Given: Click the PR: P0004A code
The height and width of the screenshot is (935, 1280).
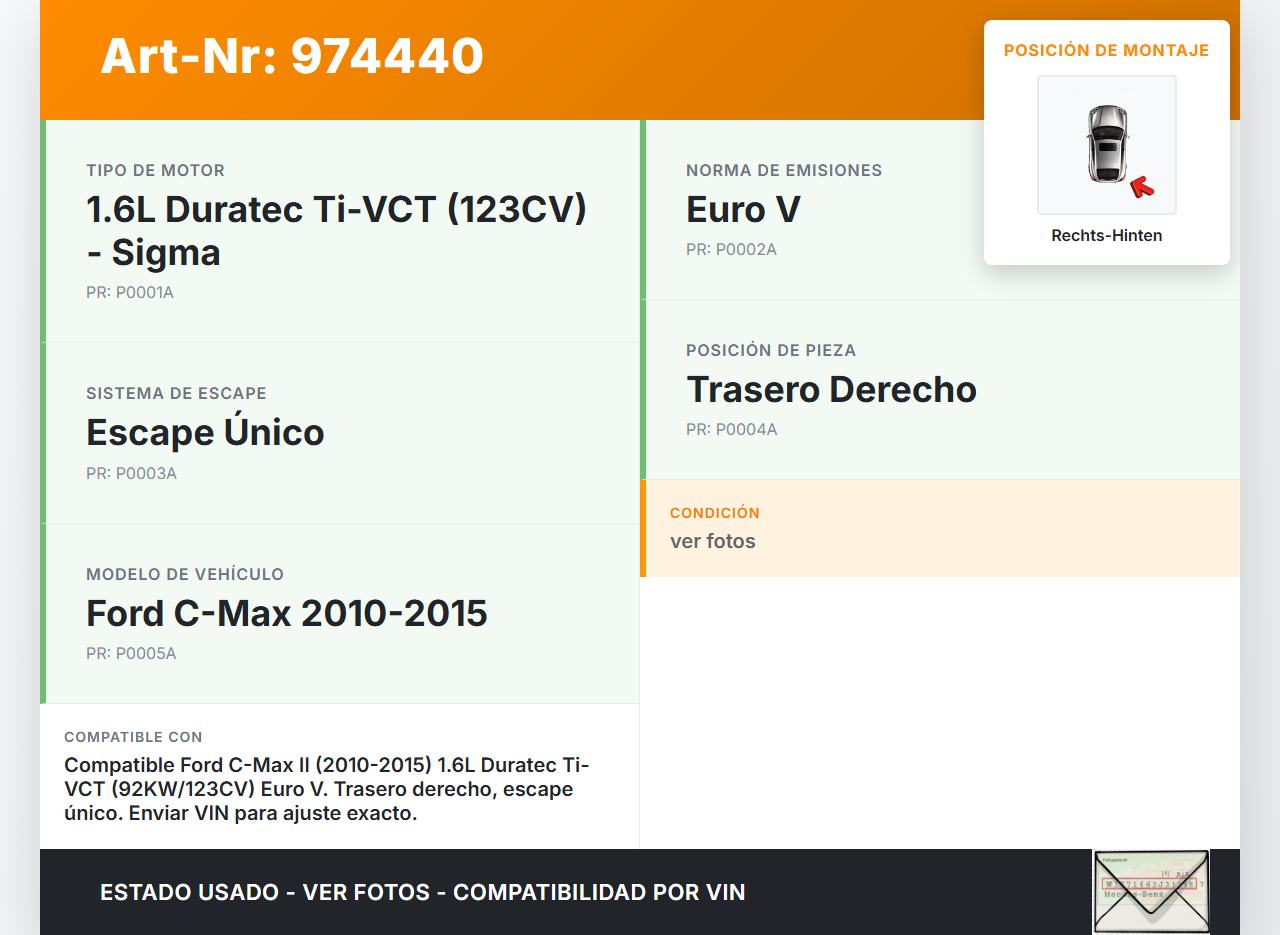Looking at the screenshot, I should [x=731, y=430].
